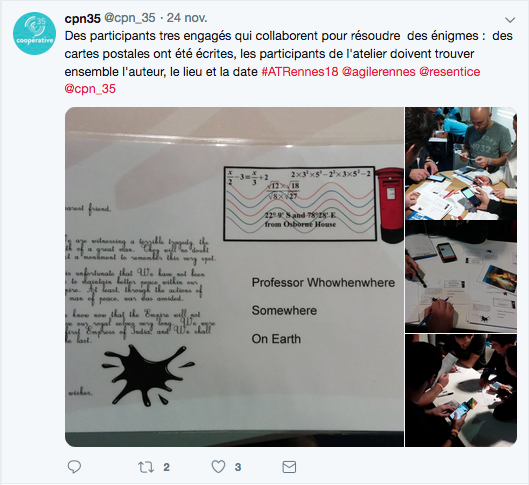Follow the @cpn_35 mention in tweet text
This screenshot has height=485, width=529.
[90, 89]
